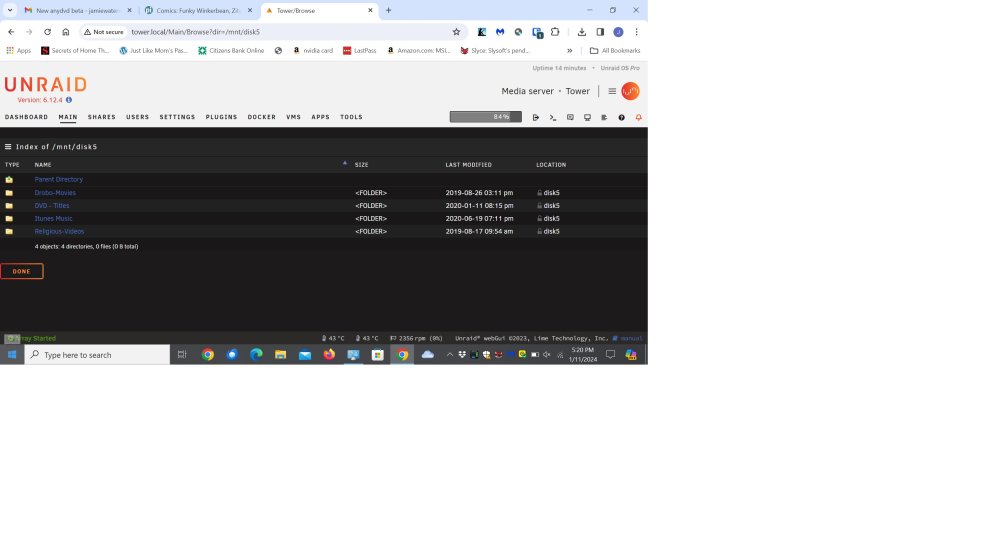The height and width of the screenshot is (557, 1000).
Task: Open the All Bookmarks folder
Action: (x=615, y=50)
